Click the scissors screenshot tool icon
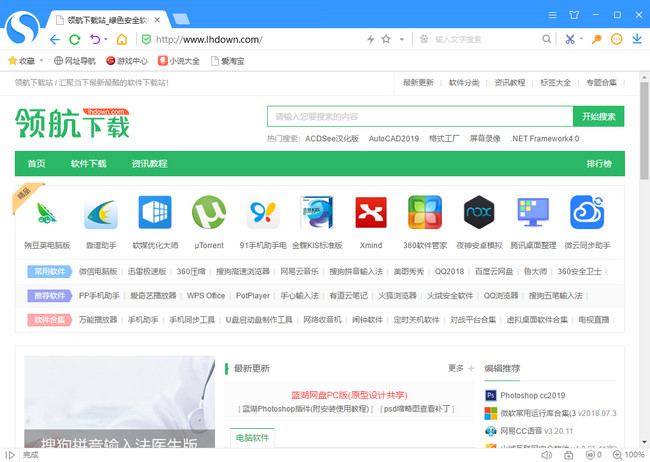 coord(570,39)
